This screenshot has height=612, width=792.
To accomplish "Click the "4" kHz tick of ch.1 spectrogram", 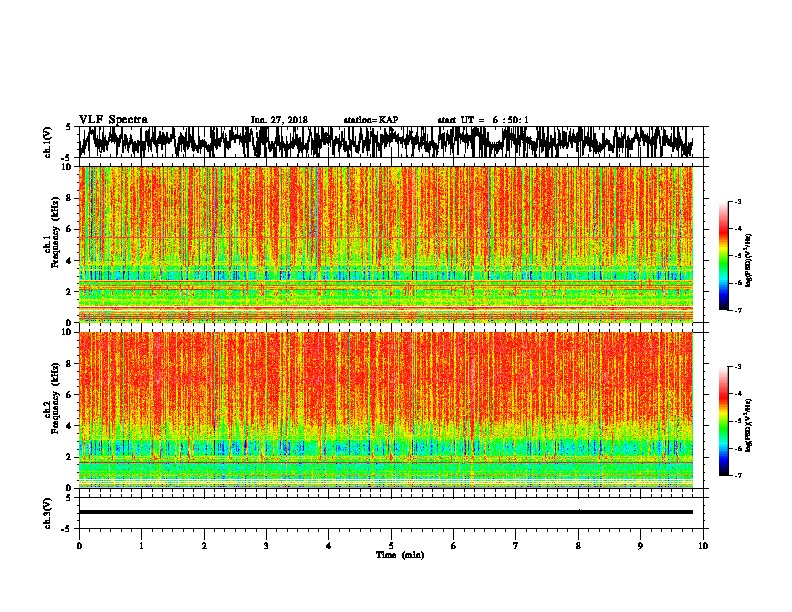I will [x=70, y=261].
